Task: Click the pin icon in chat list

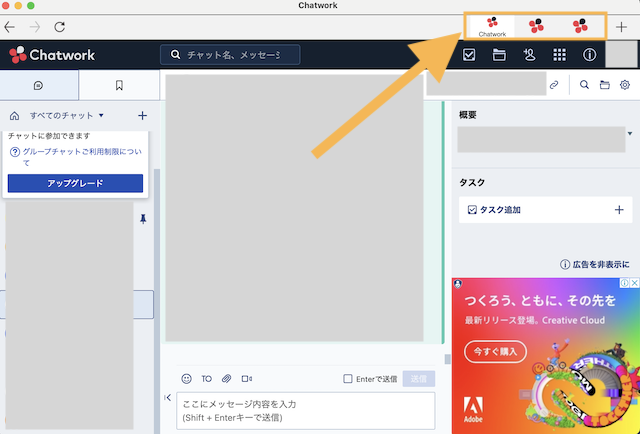Action: (x=143, y=219)
